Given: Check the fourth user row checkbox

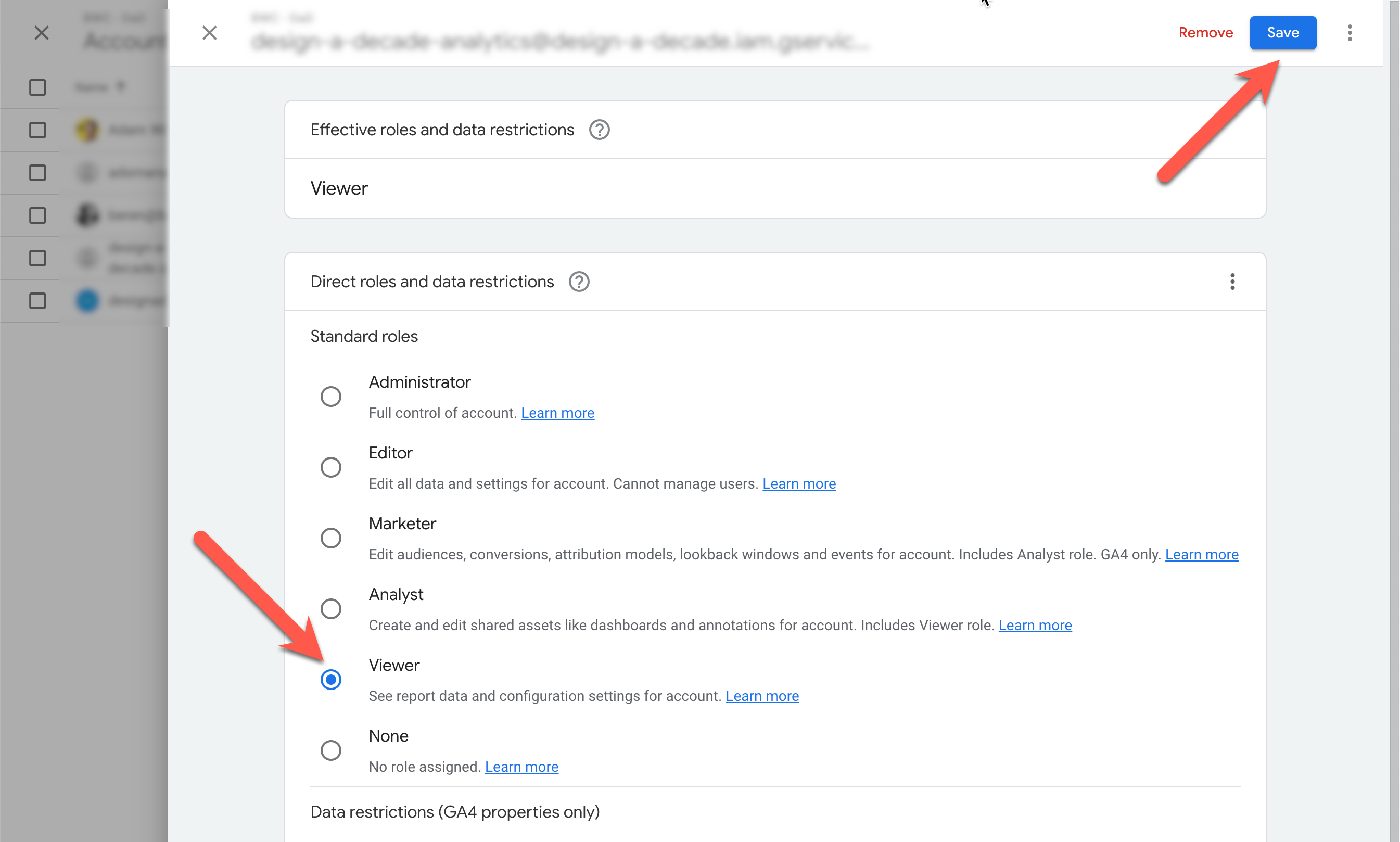Looking at the screenshot, I should pos(37,258).
